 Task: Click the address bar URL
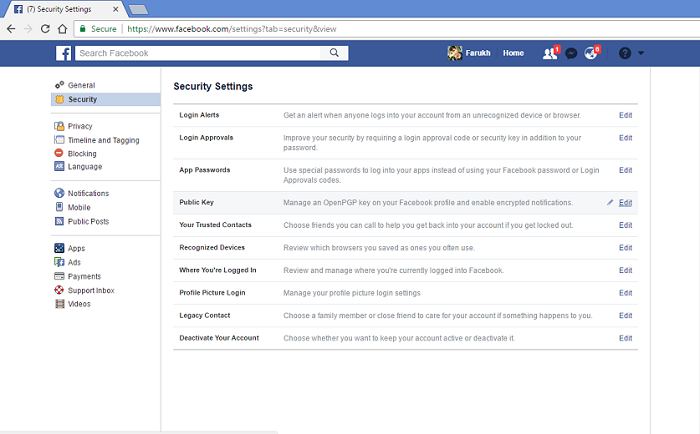[x=232, y=29]
